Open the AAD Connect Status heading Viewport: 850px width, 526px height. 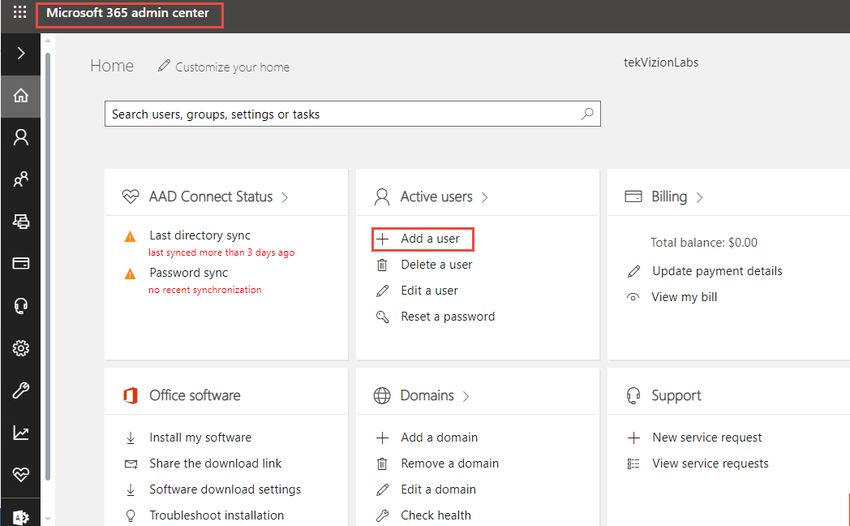(211, 196)
